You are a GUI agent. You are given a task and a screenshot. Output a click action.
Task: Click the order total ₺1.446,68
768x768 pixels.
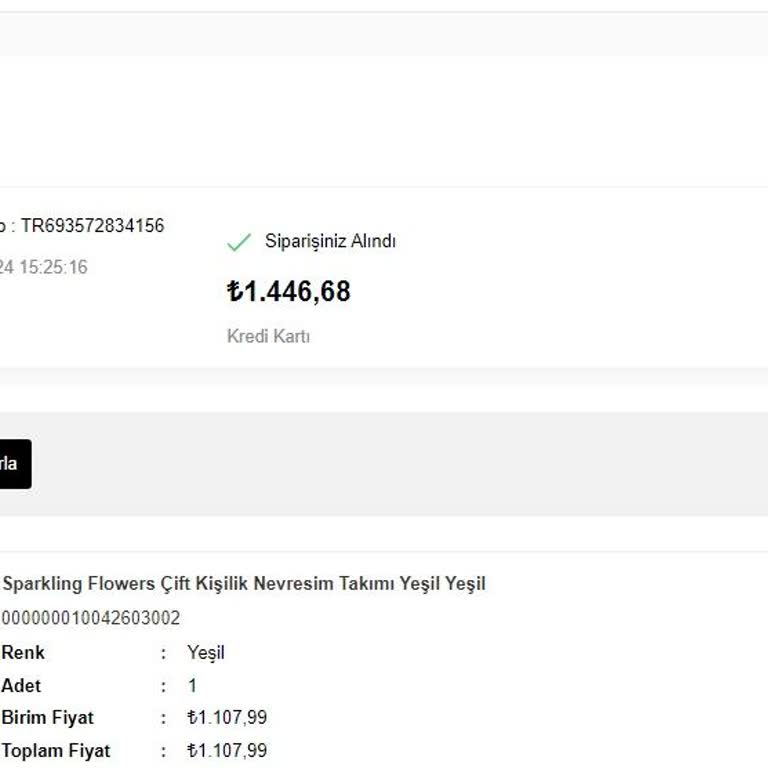(288, 291)
